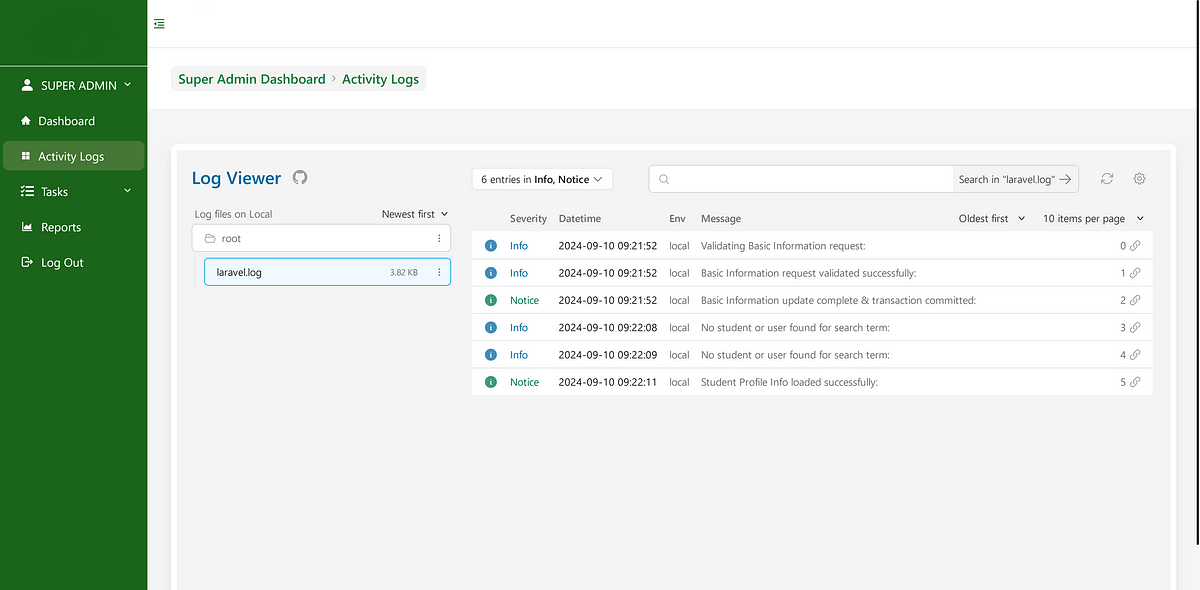The width and height of the screenshot is (1200, 590).
Task: Click the refresh logs icon
Action: pyautogui.click(x=1107, y=179)
